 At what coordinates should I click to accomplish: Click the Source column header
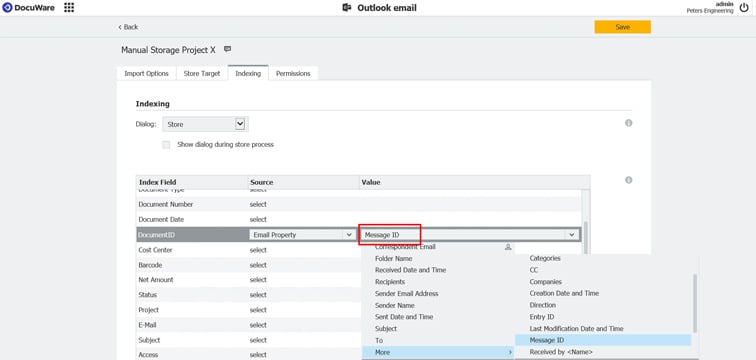304,182
